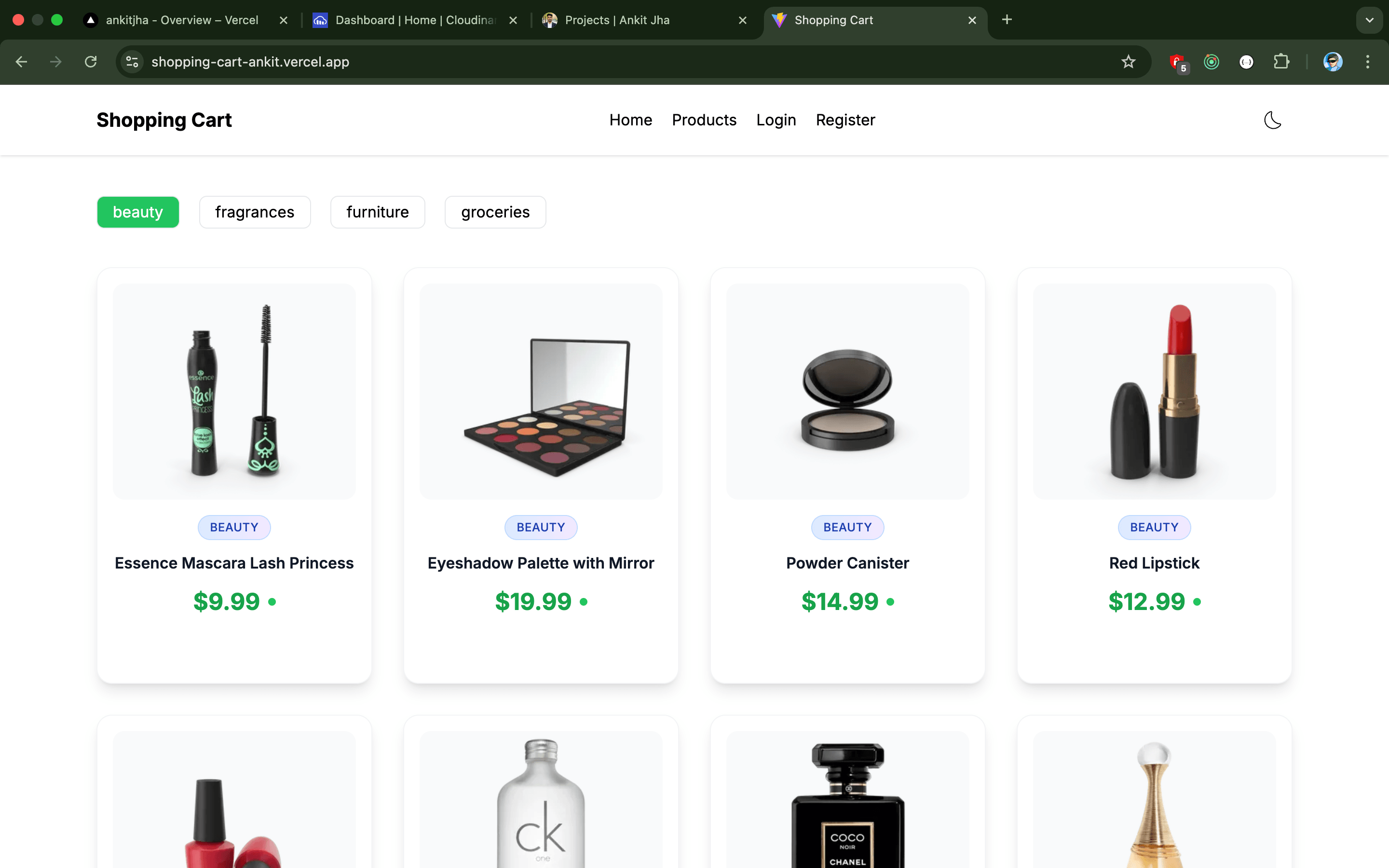Click the site information icon in address bar

pyautogui.click(x=131, y=61)
